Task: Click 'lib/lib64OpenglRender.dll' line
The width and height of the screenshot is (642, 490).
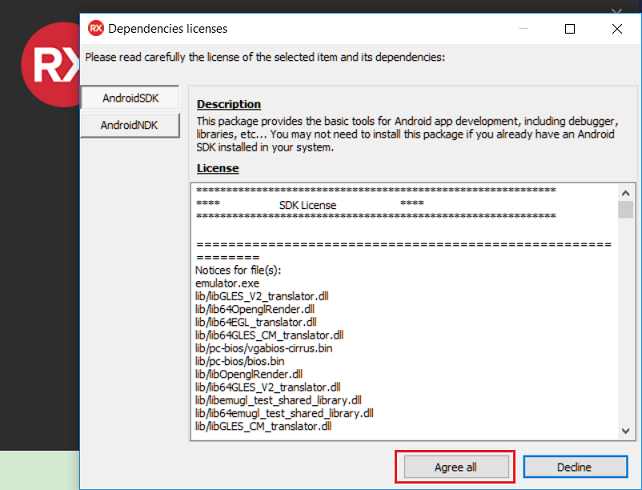Action: point(255,309)
